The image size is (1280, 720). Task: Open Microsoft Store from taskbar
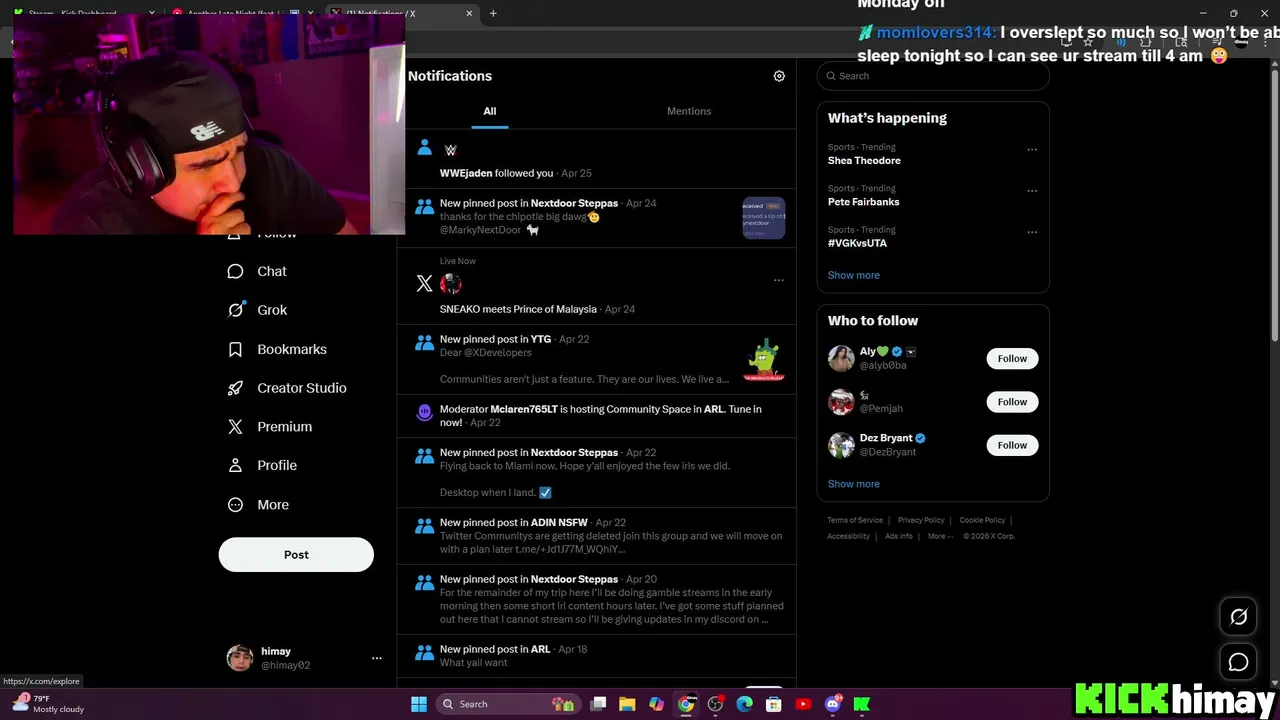coord(773,704)
